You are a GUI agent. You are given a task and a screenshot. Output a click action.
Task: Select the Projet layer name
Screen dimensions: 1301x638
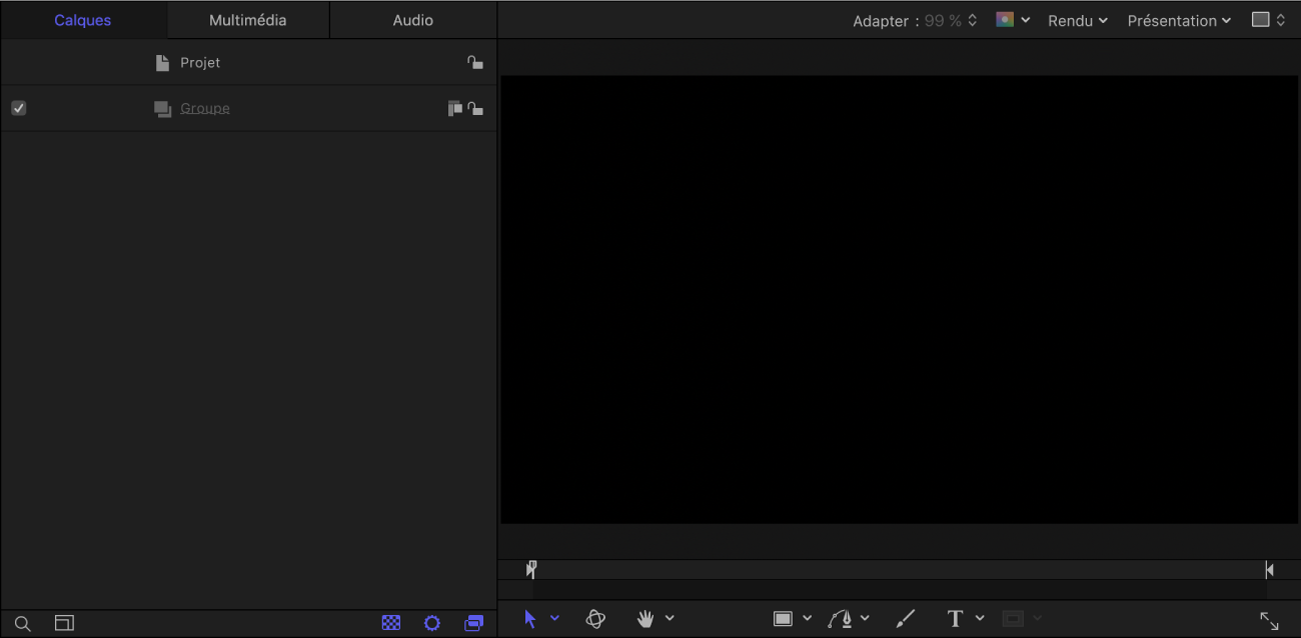[x=200, y=62]
